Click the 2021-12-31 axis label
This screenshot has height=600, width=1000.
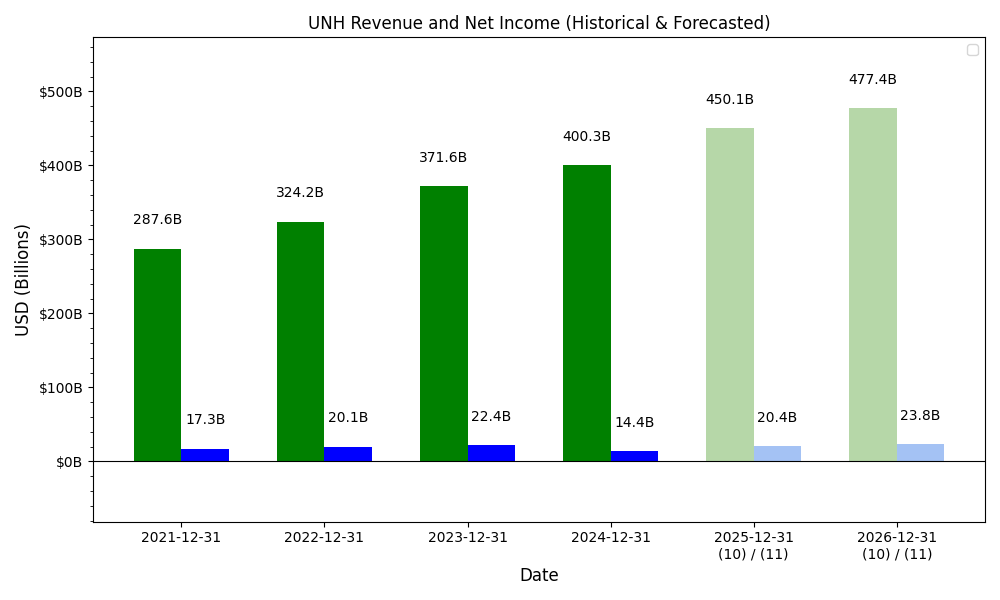181,538
